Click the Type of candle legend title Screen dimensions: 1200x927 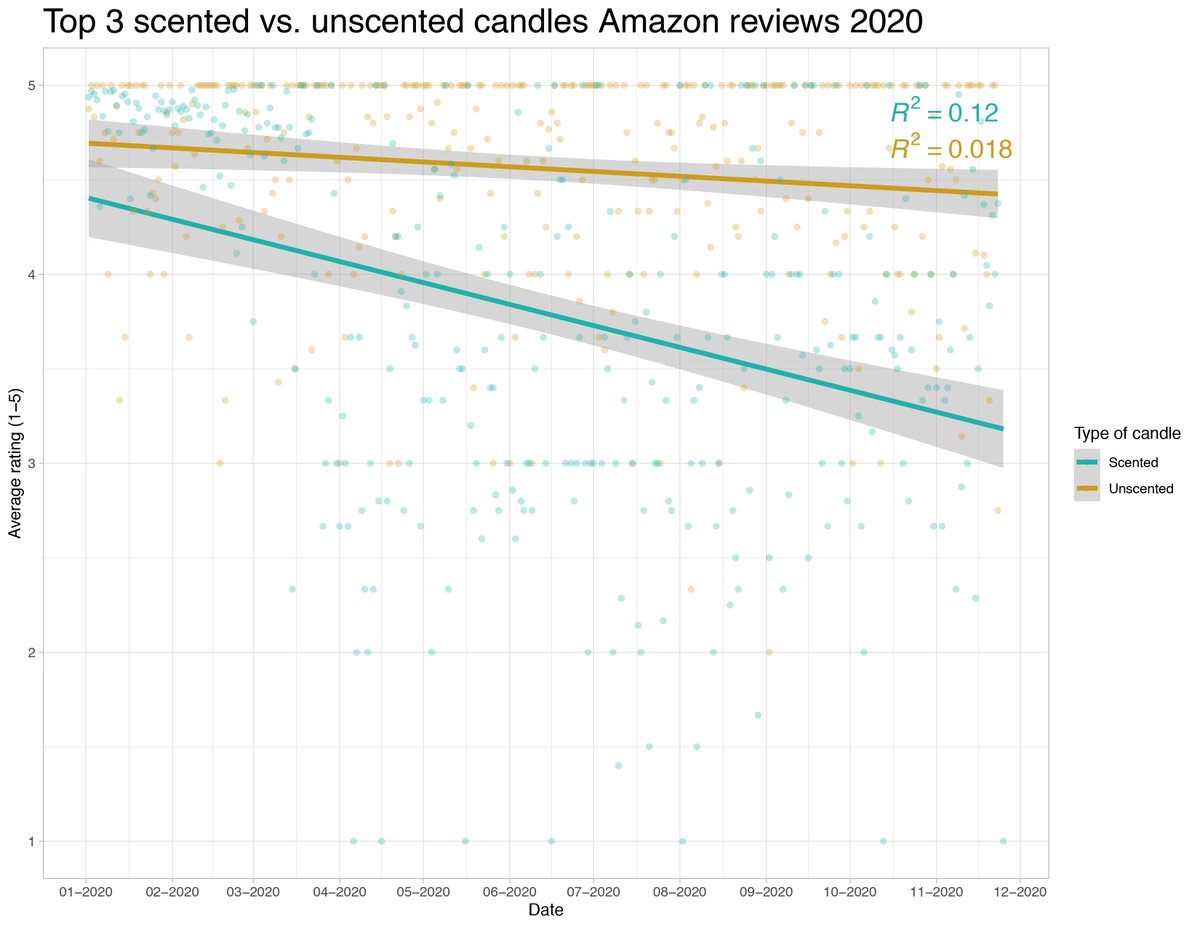tap(1128, 434)
